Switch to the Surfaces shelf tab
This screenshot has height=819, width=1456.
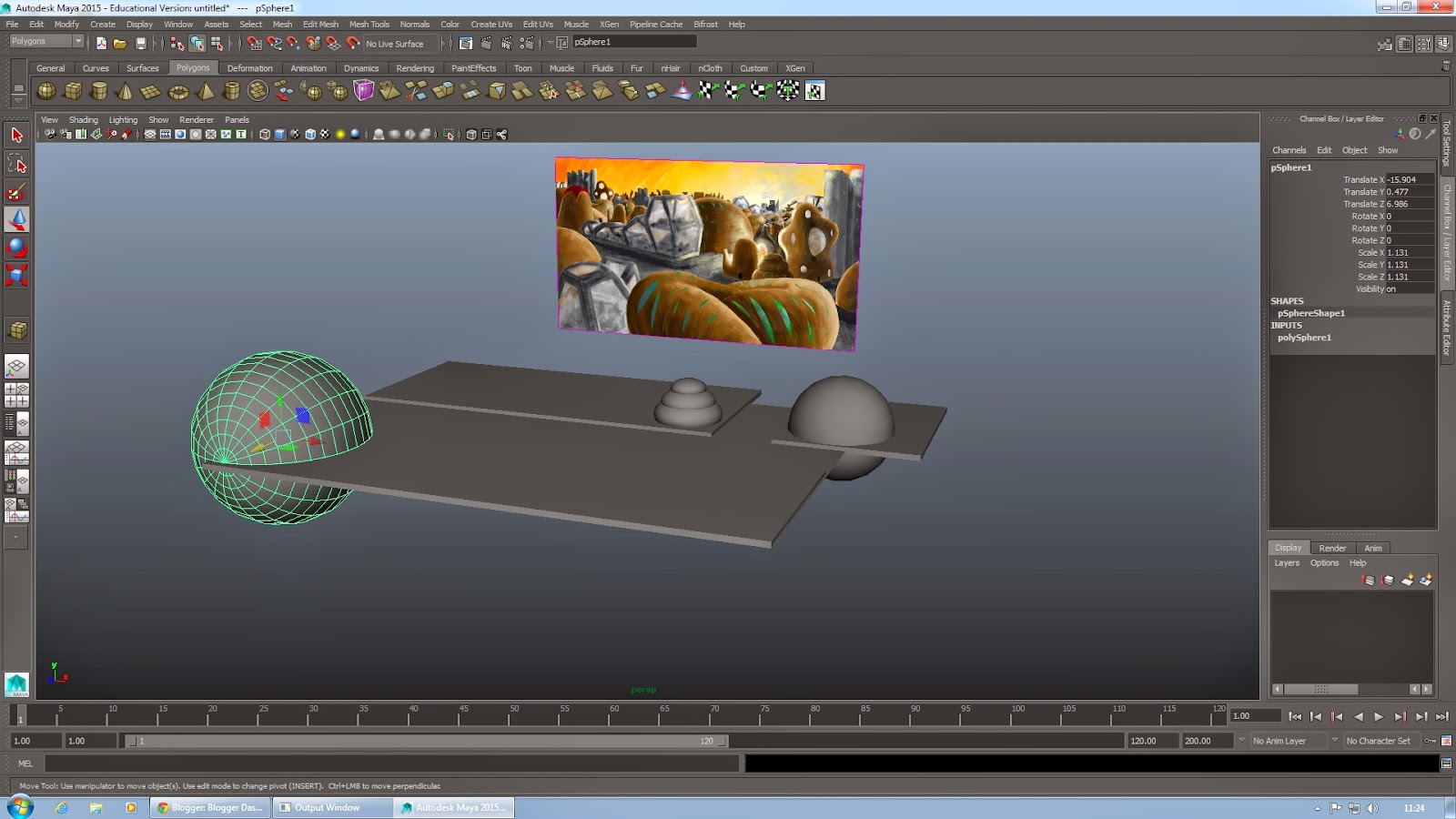[142, 68]
